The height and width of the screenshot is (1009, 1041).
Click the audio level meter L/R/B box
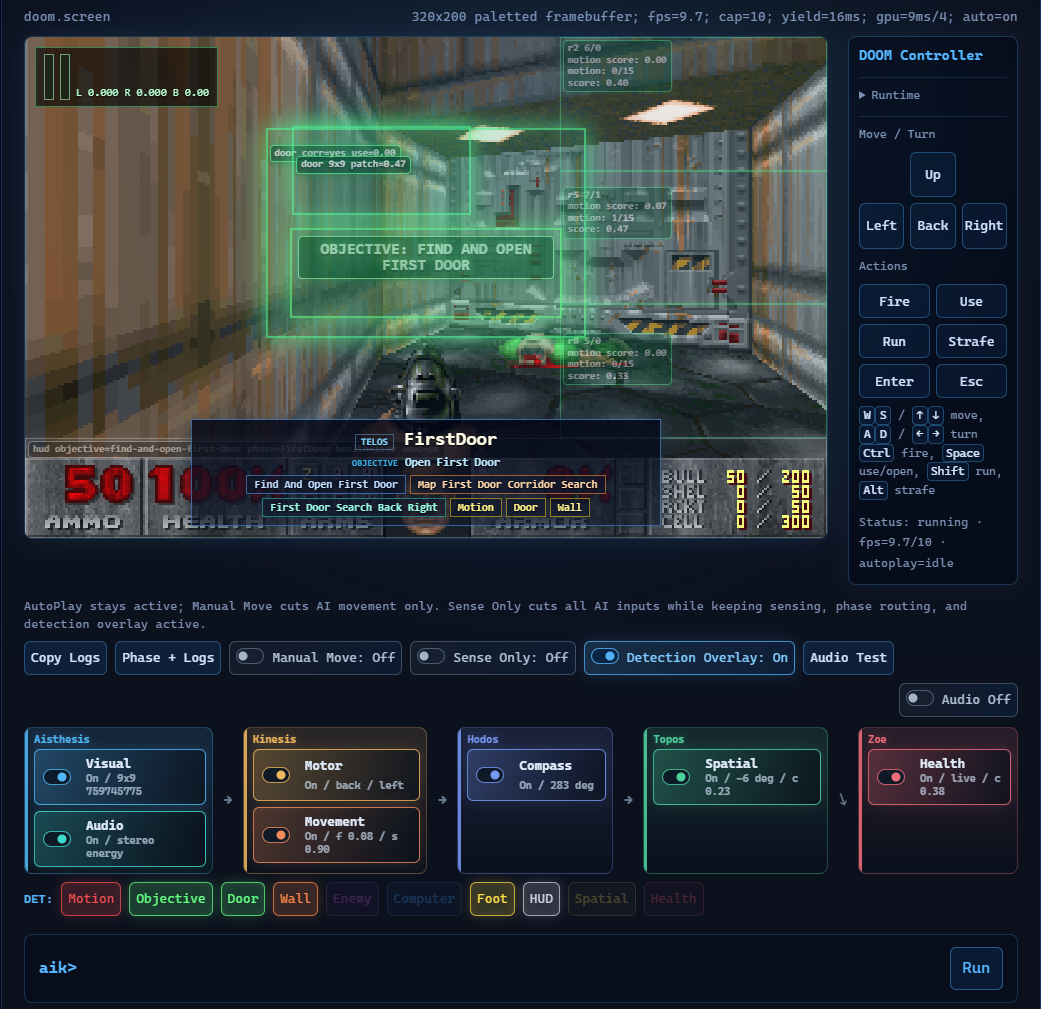[x=126, y=77]
